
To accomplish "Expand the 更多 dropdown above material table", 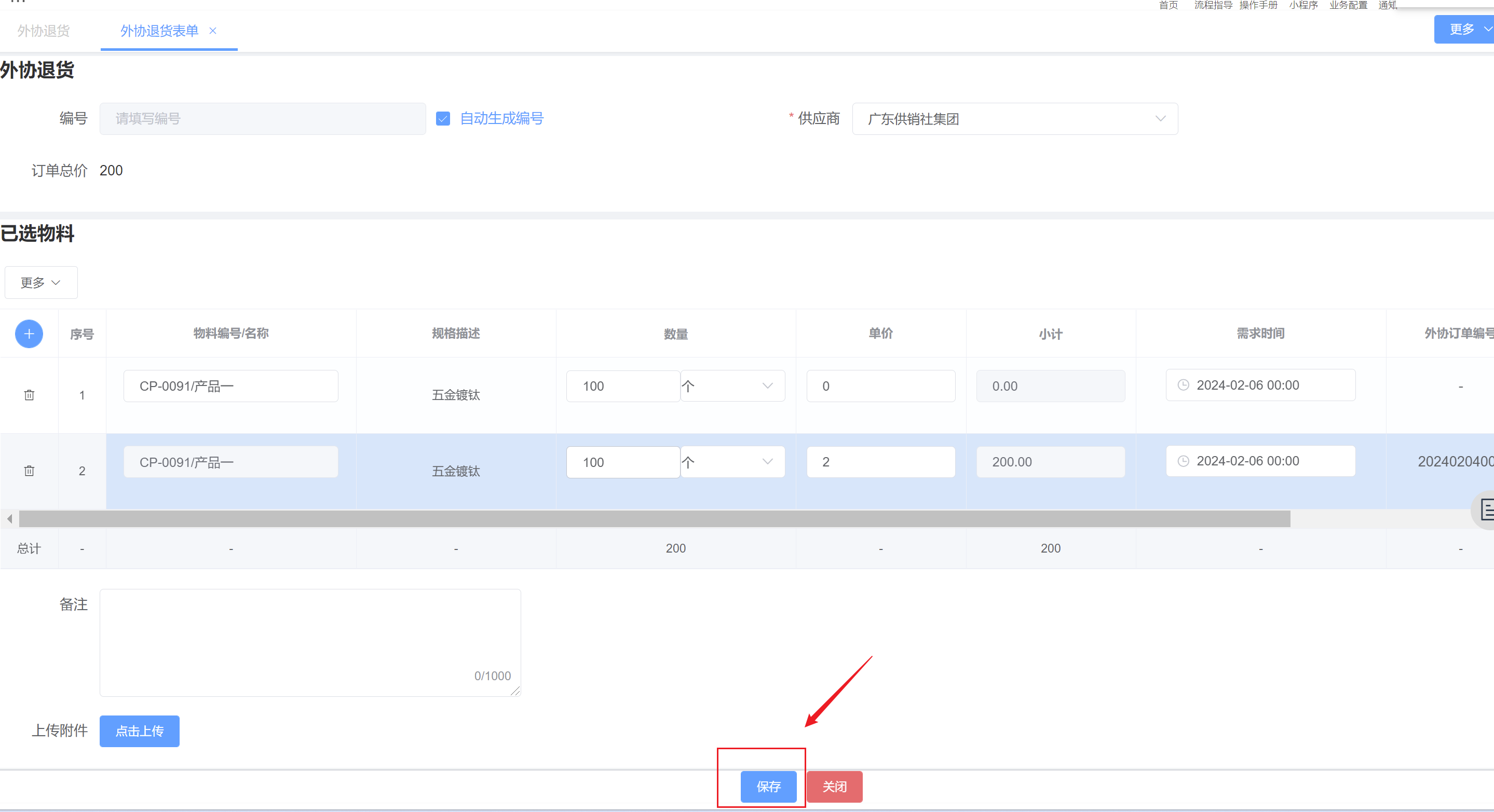I will point(40,283).
